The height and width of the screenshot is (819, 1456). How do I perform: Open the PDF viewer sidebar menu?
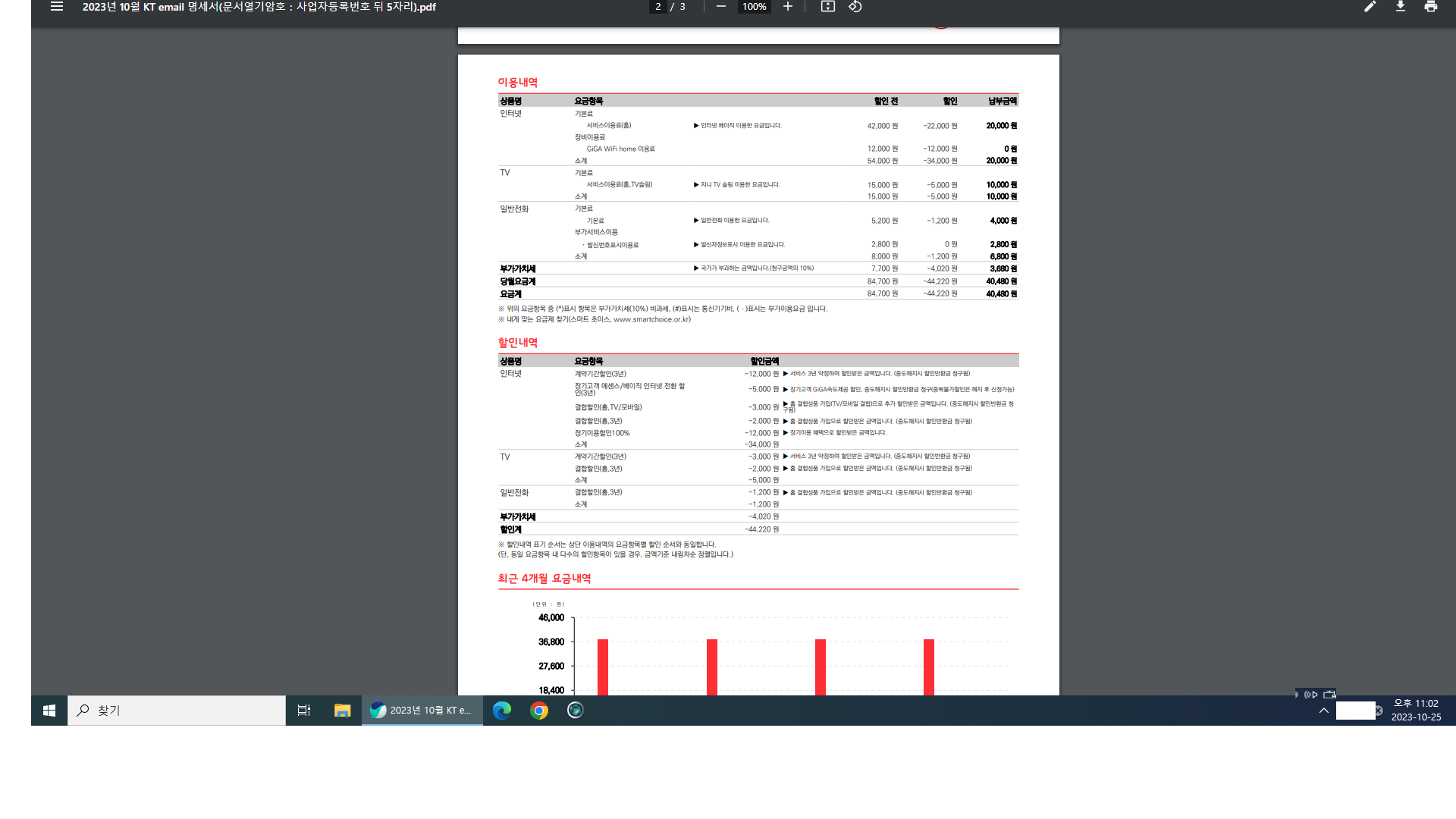coord(57,7)
